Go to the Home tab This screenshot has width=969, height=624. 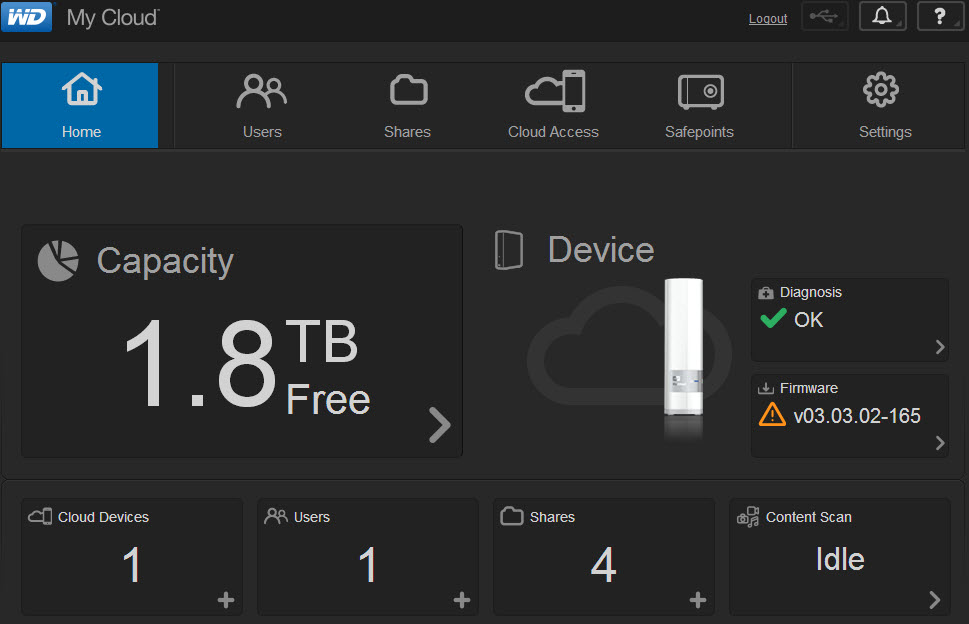coord(80,105)
